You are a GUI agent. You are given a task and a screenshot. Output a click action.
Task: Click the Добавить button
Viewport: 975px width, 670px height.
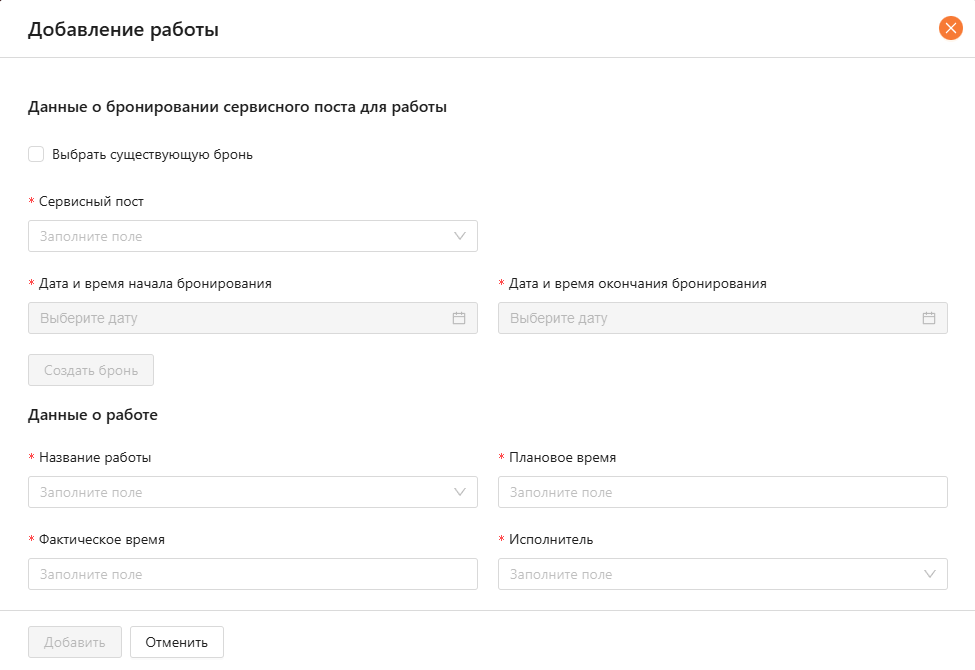pos(75,642)
